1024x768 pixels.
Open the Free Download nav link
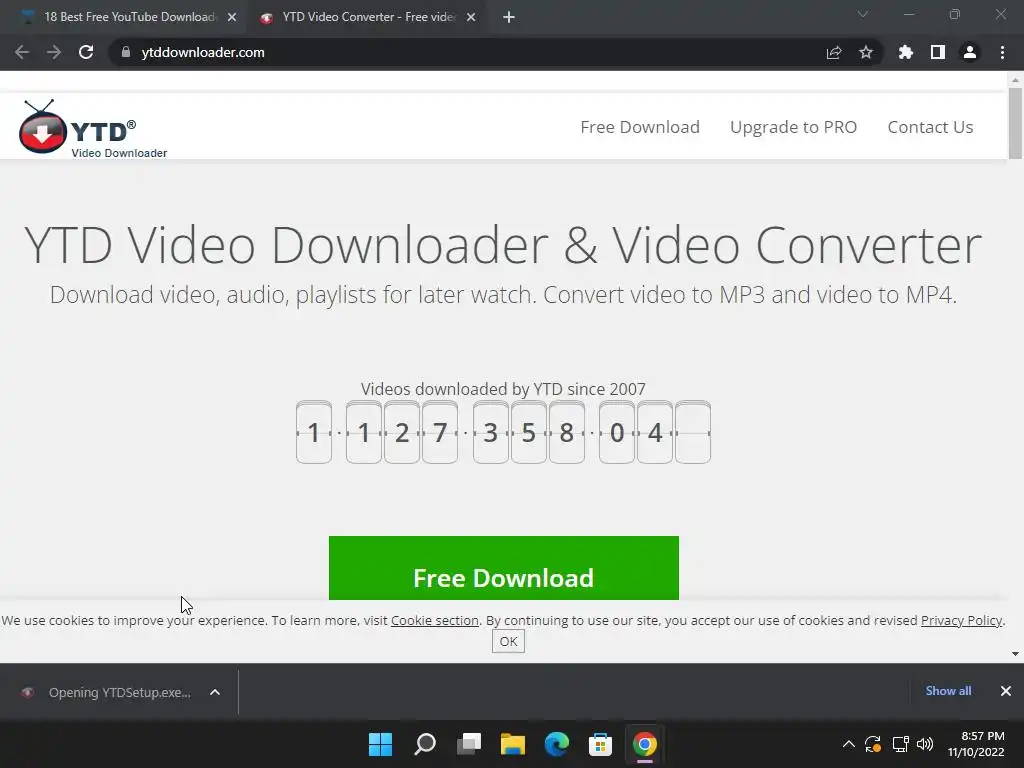(x=640, y=127)
